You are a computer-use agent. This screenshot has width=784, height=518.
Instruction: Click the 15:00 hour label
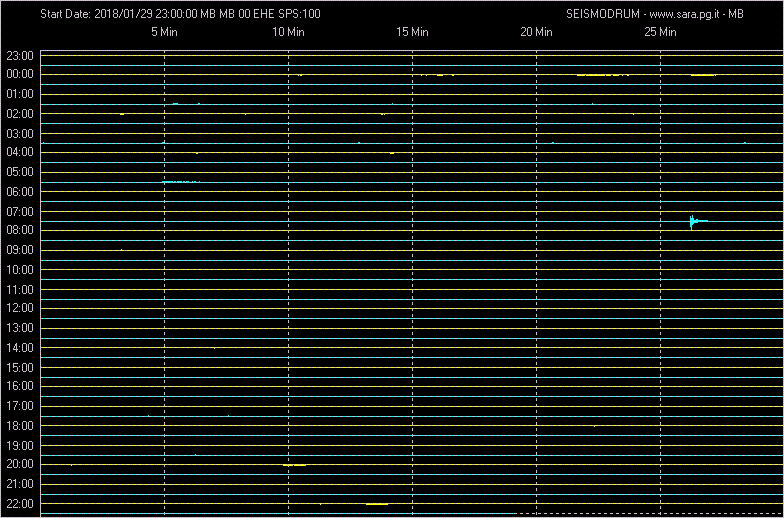pos(20,368)
